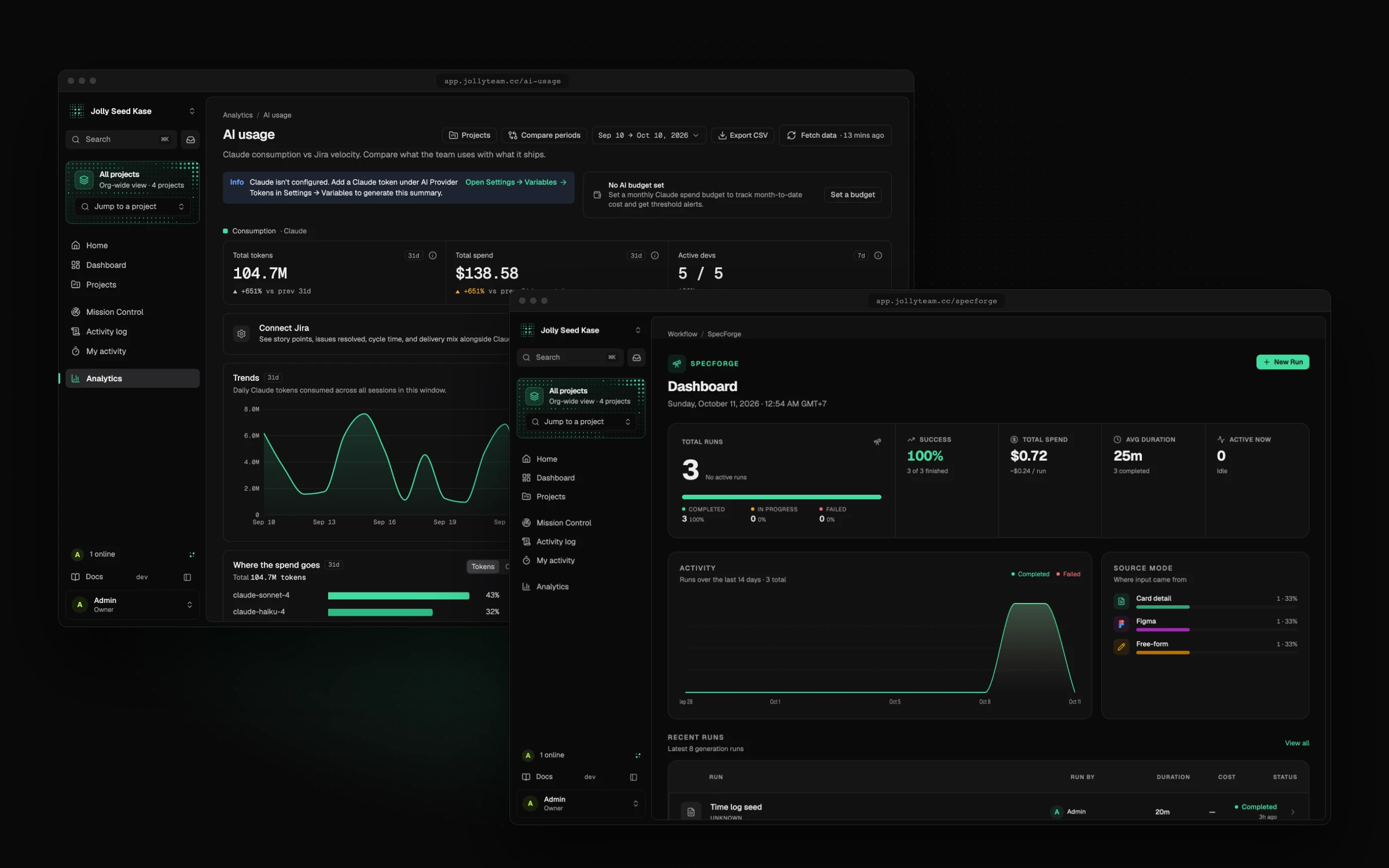
Task: Open chevron on Time log seed row
Action: click(x=1292, y=812)
